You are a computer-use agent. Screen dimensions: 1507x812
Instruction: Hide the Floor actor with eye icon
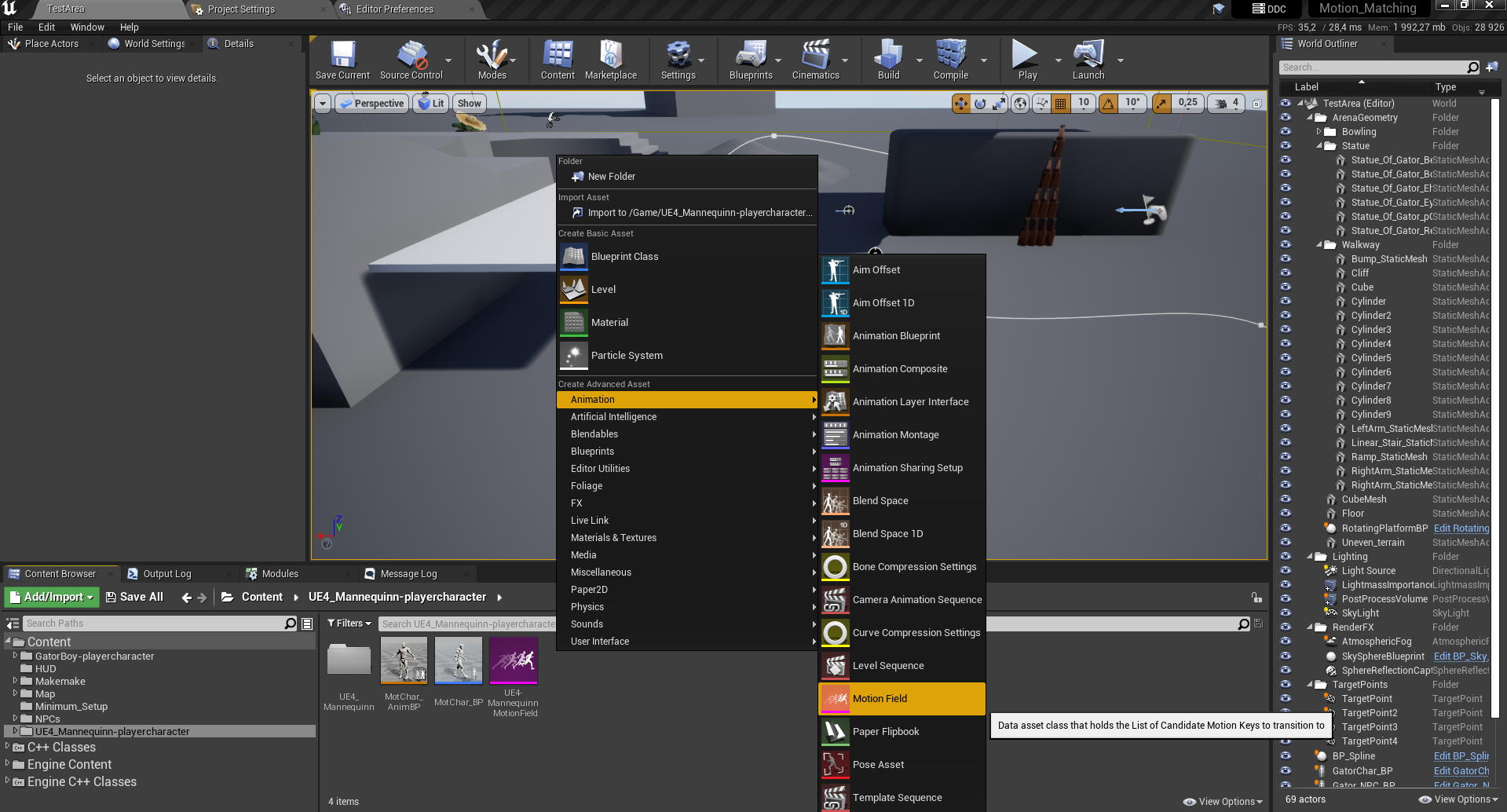(x=1286, y=514)
